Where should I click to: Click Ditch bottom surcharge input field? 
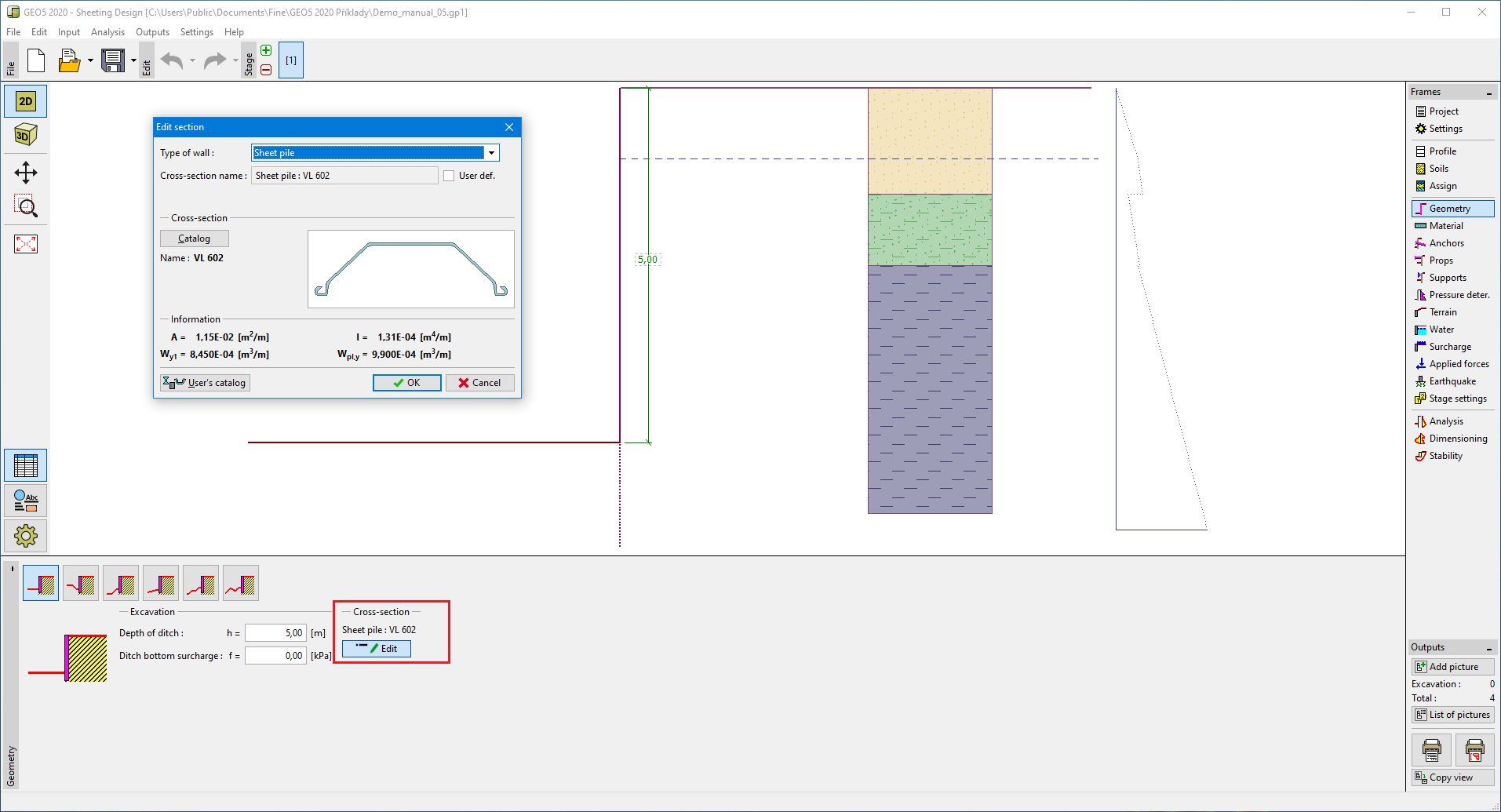click(275, 656)
